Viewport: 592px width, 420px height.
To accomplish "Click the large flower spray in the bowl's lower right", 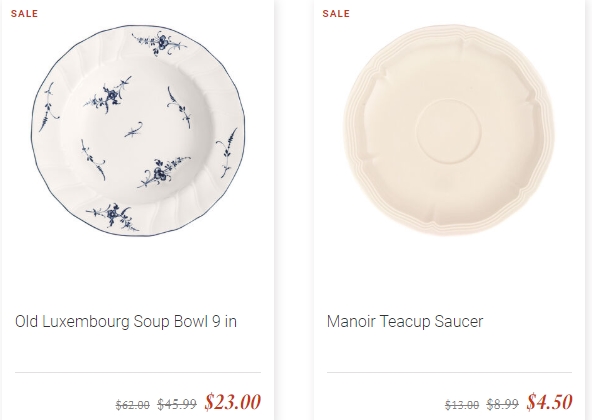I will [x=164, y=172].
